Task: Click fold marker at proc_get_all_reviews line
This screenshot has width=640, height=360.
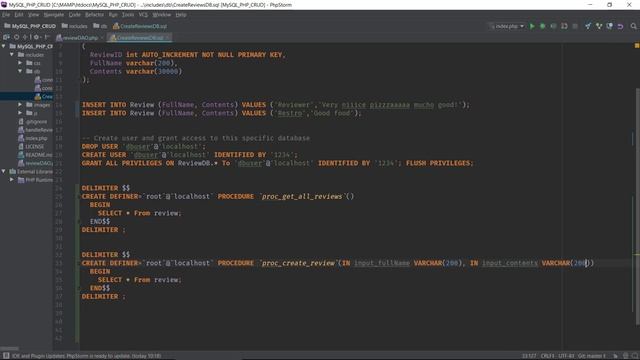Action: [78, 196]
